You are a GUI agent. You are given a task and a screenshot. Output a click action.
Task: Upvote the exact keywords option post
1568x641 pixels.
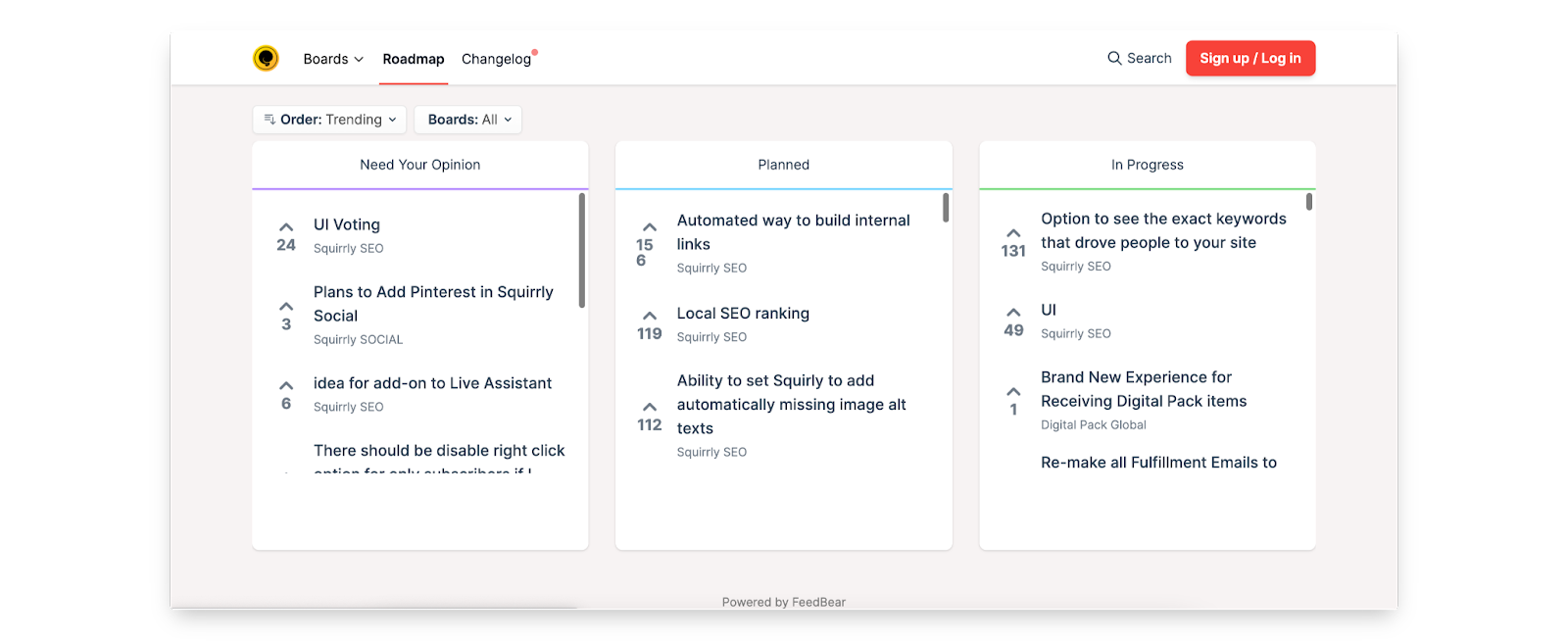[1013, 233]
